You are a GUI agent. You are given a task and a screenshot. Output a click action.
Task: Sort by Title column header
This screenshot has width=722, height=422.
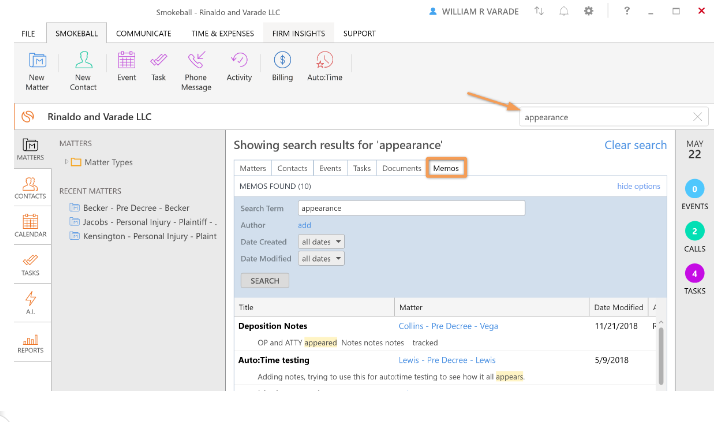[x=314, y=307]
